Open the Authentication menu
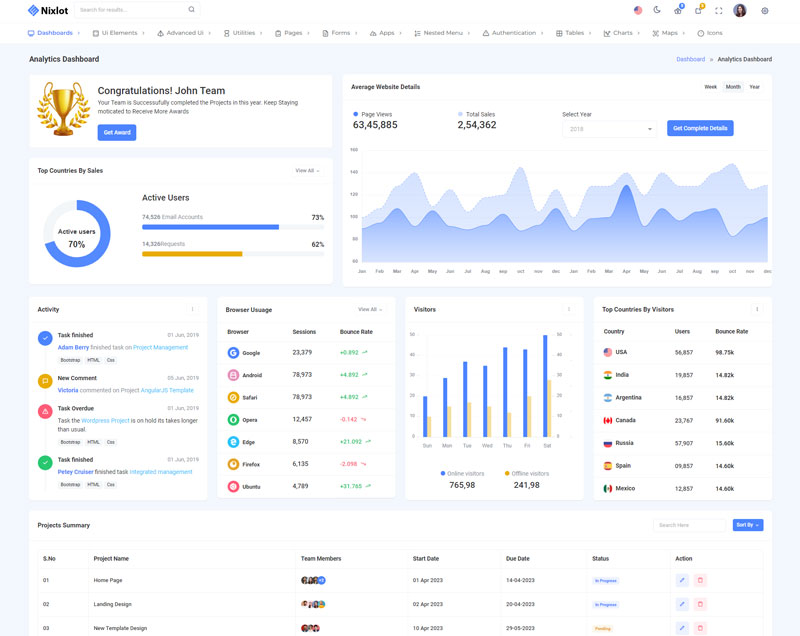This screenshot has height=636, width=800. click(x=513, y=33)
